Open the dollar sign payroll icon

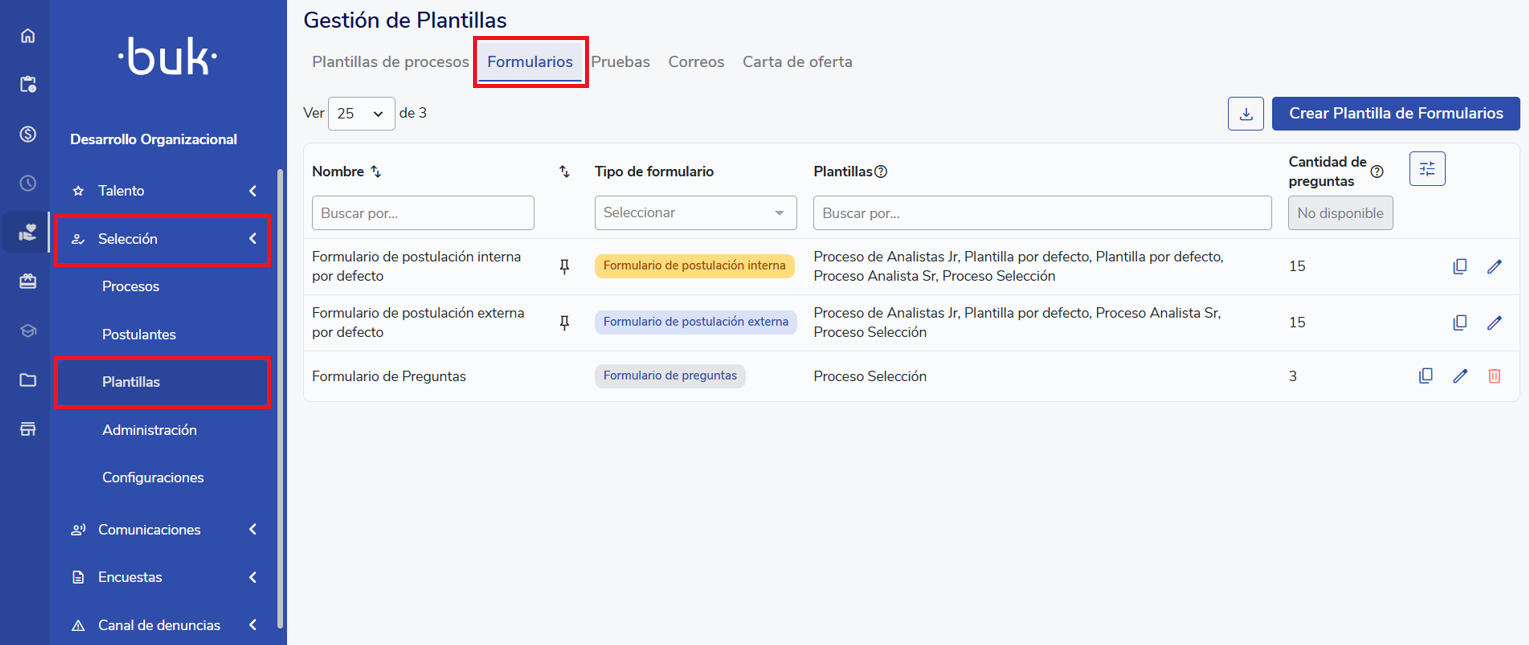click(x=28, y=134)
